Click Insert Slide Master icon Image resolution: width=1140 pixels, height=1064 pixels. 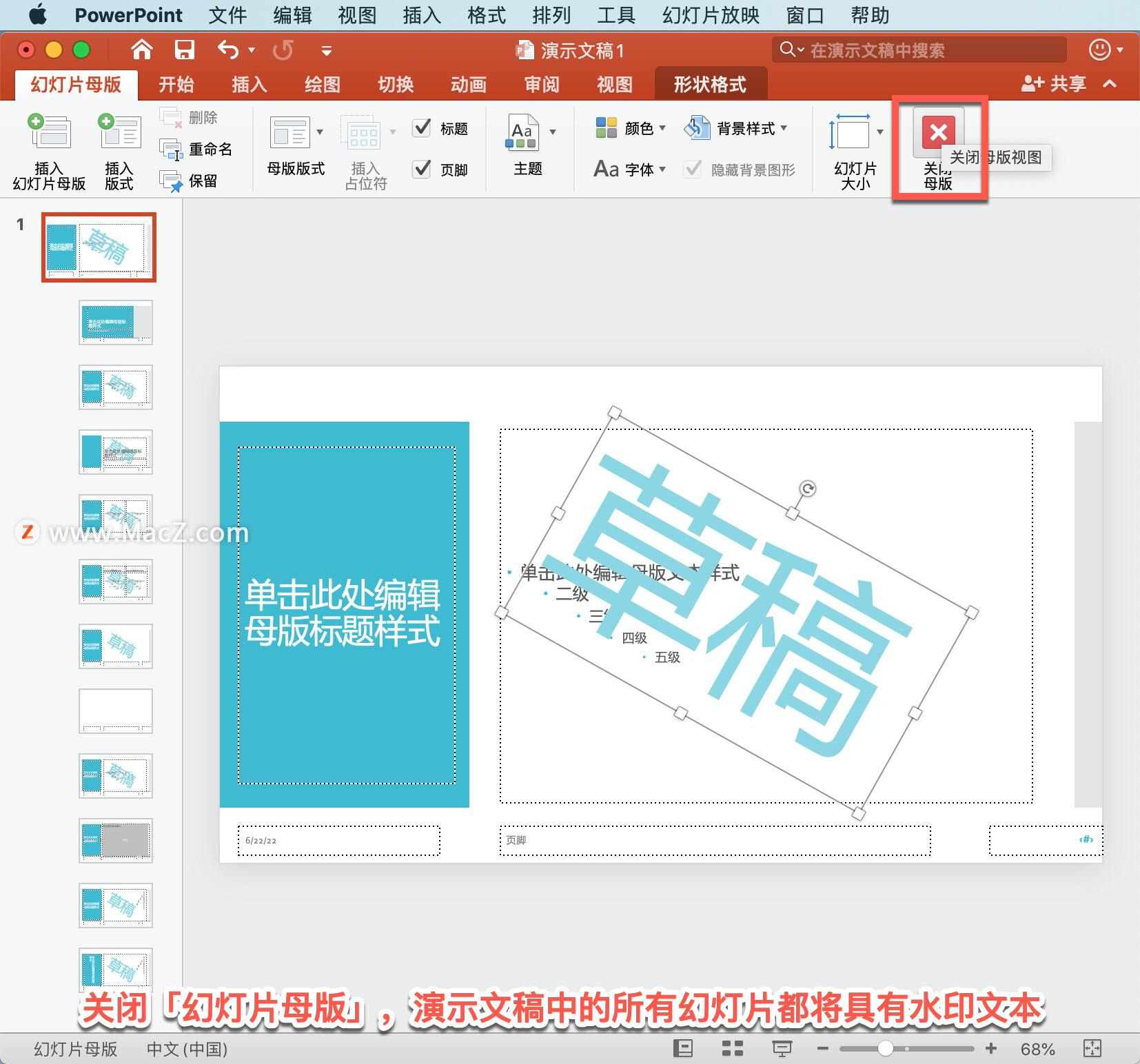[x=49, y=132]
